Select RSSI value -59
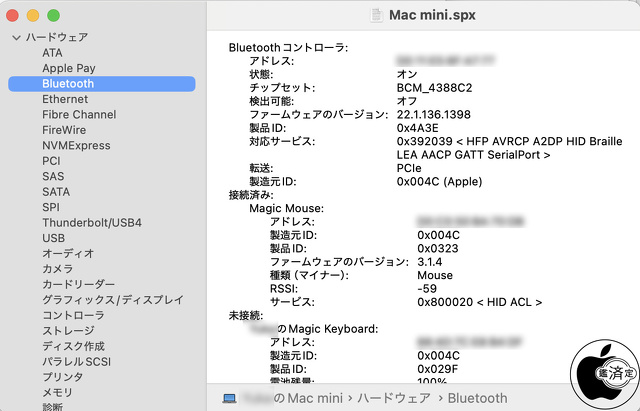Image resolution: width=640 pixels, height=411 pixels. point(427,289)
